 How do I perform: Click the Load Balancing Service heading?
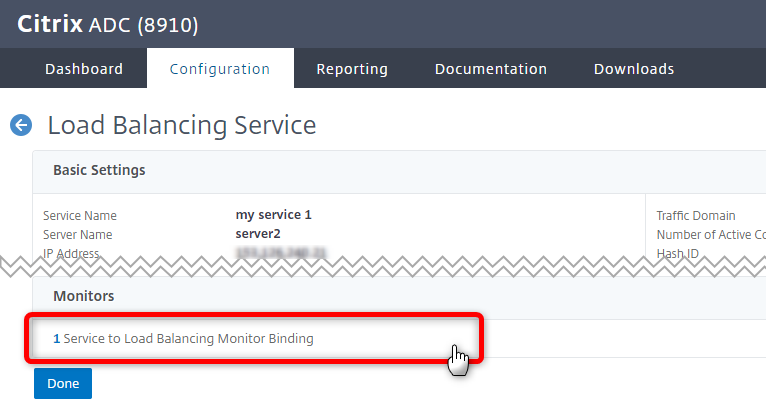click(x=182, y=125)
